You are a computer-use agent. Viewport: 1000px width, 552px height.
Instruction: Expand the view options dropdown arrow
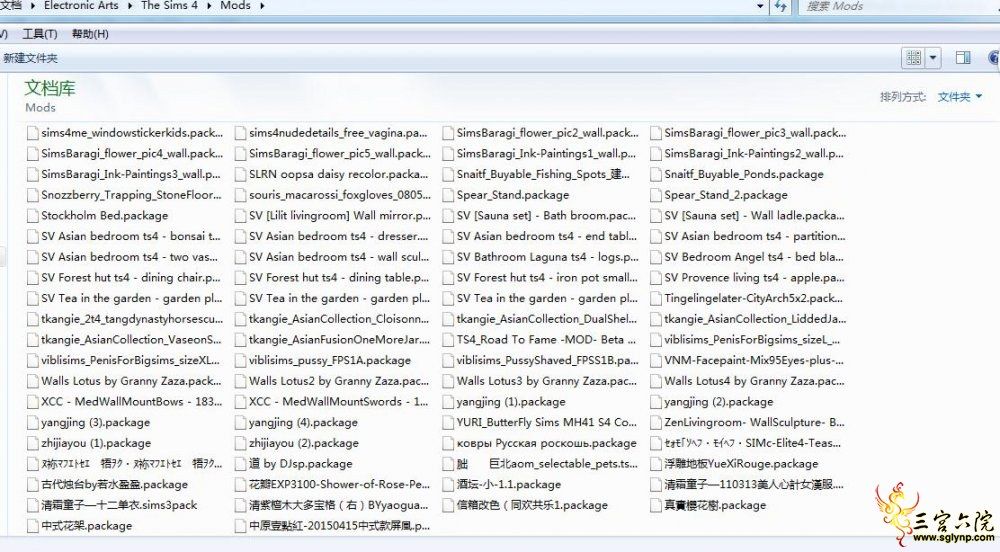pos(932,58)
